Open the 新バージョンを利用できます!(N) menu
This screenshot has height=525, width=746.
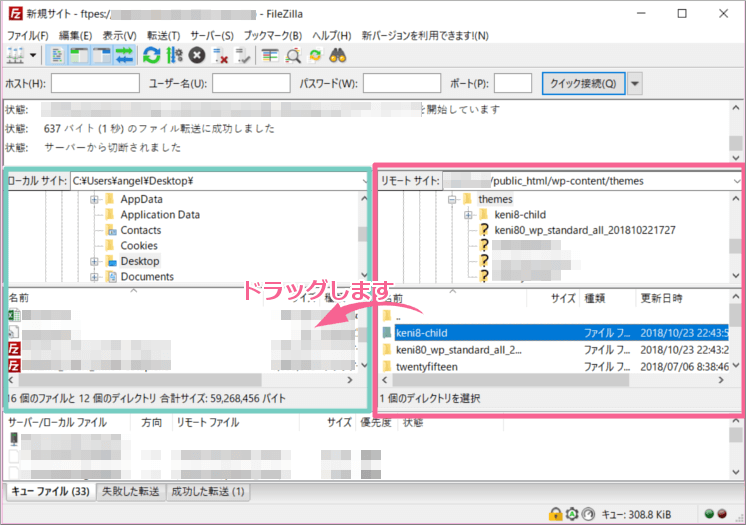coord(425,36)
